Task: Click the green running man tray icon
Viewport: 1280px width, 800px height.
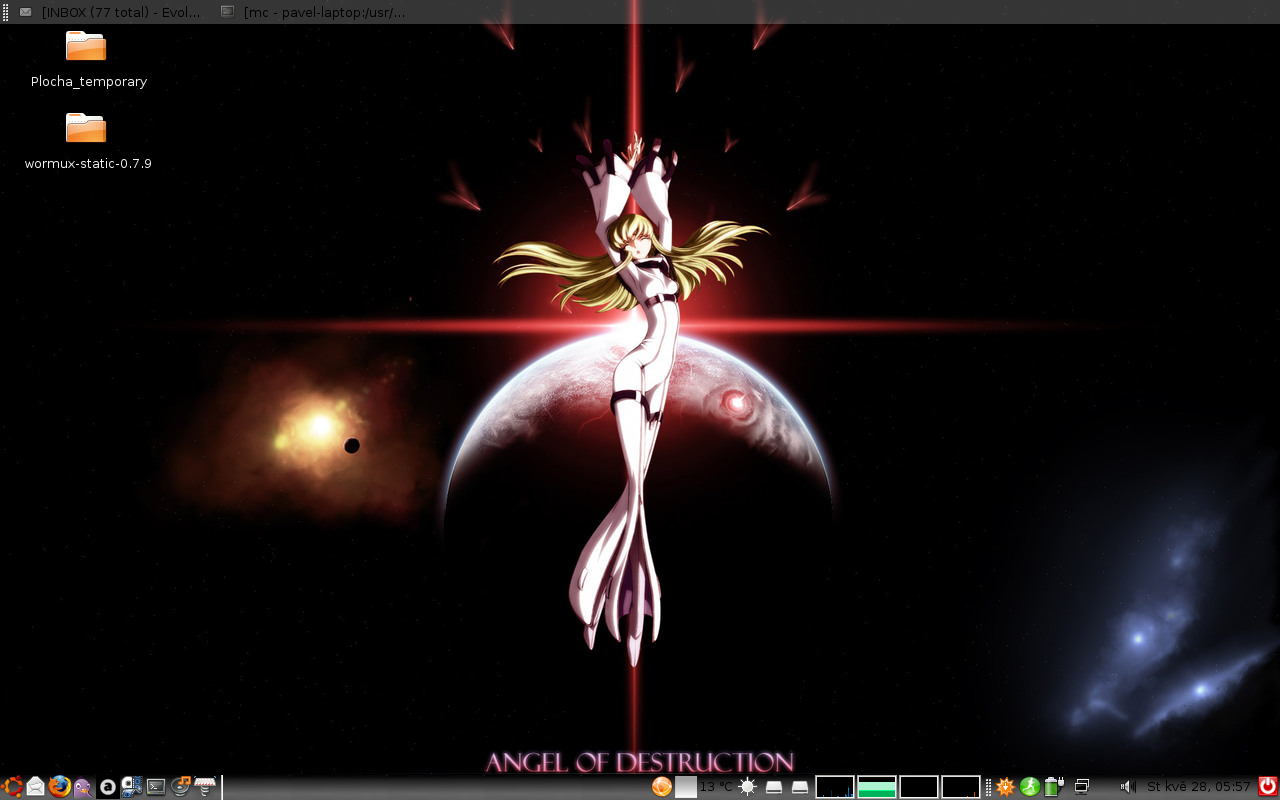Action: click(1030, 787)
